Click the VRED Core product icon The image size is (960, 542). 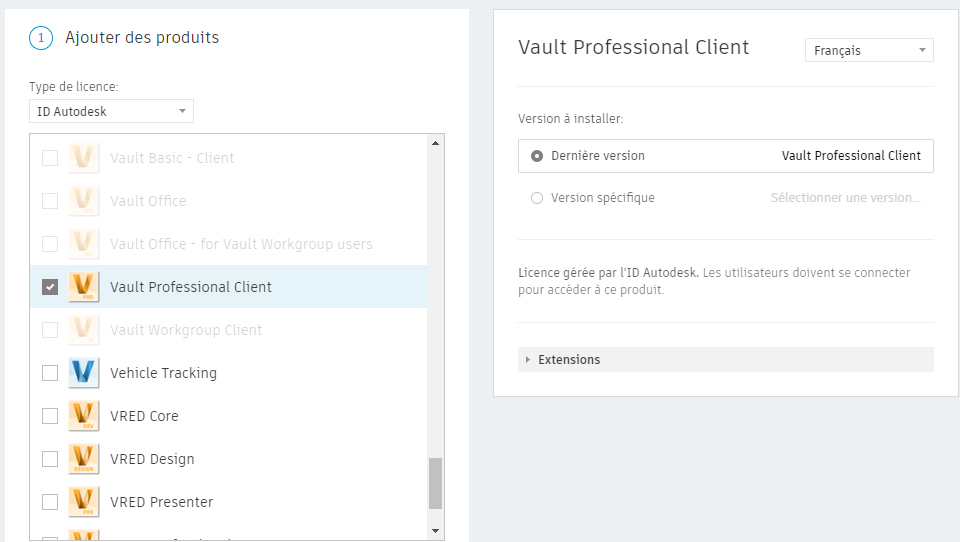click(x=83, y=416)
